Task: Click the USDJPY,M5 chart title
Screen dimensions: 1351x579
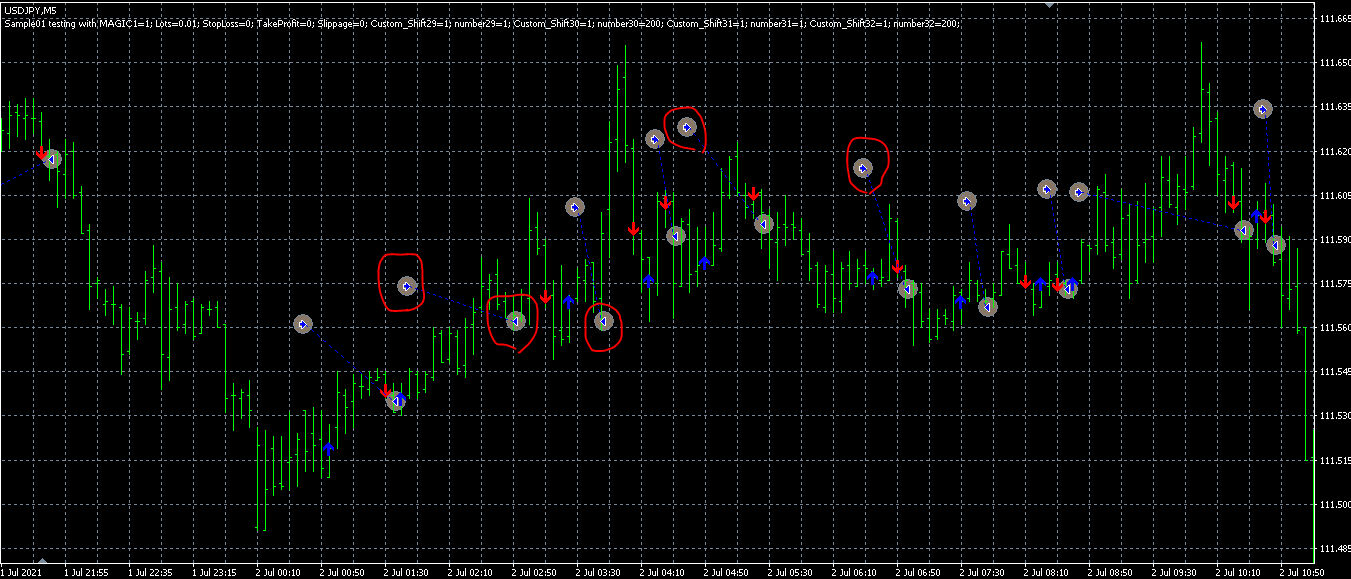Action: 30,10
